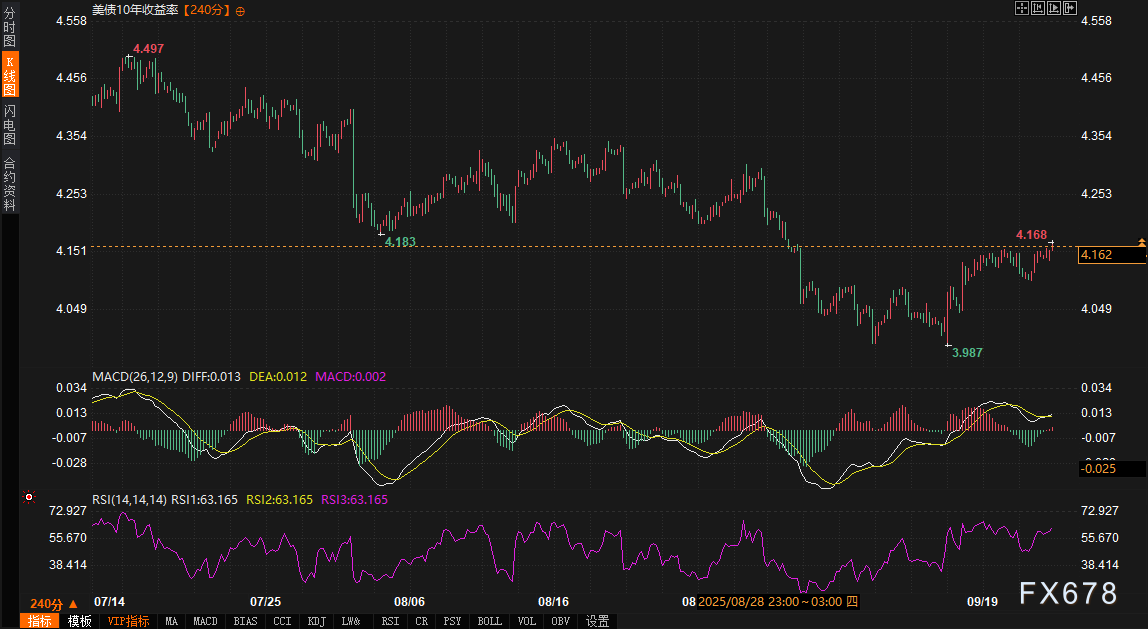Click the expand-panel arrow icon at top right
1148x629 pixels.
(1069, 9)
